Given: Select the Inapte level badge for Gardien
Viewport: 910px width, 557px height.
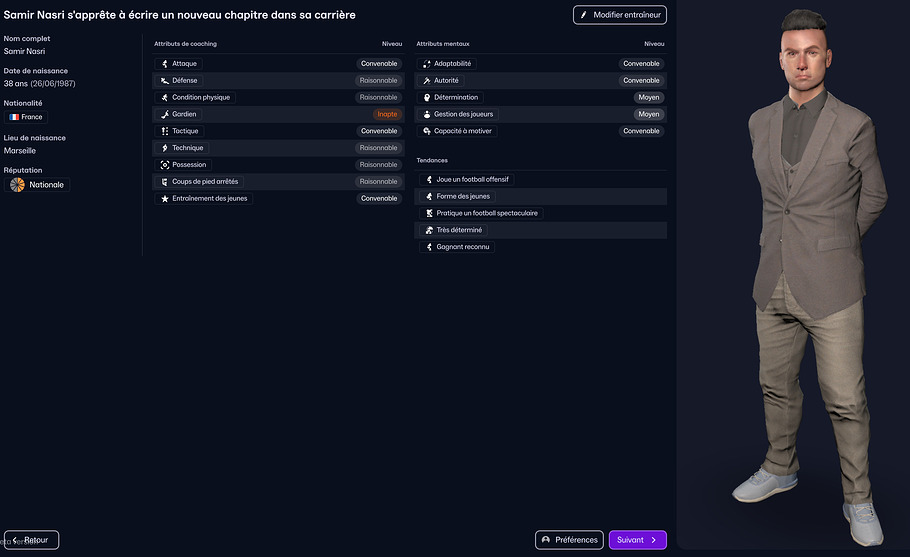Looking at the screenshot, I should point(387,115).
